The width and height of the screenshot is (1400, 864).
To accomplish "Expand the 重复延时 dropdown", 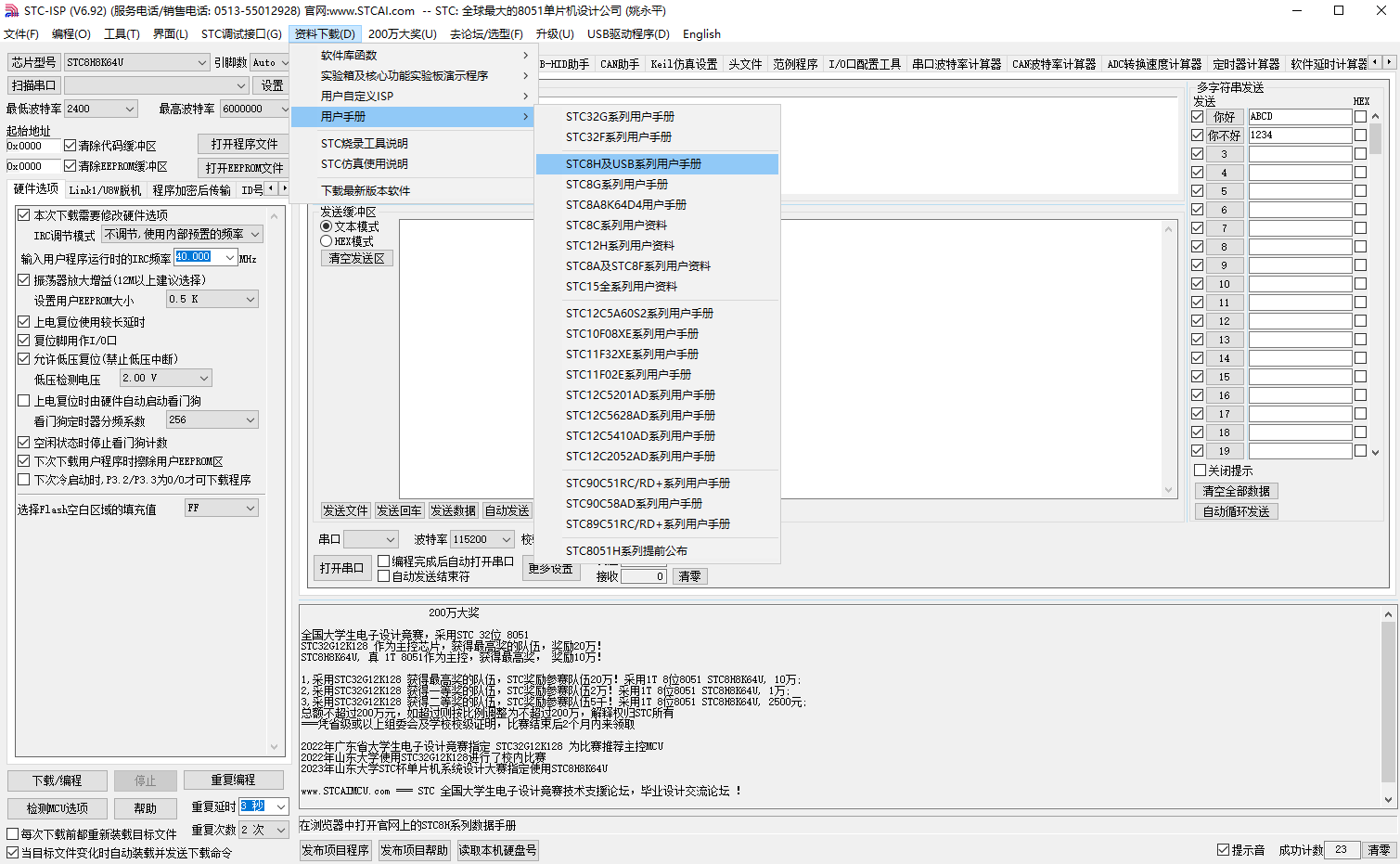I will (263, 806).
